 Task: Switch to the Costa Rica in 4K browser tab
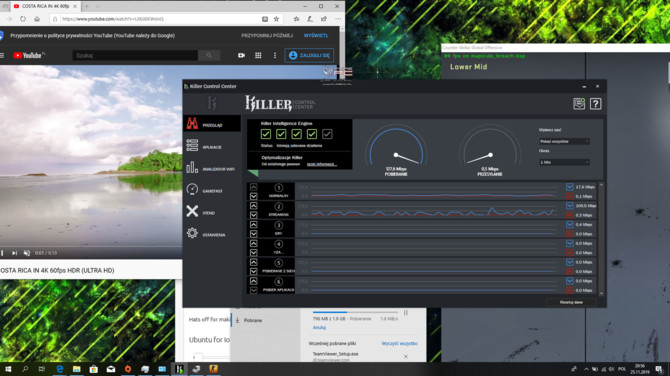pos(44,6)
